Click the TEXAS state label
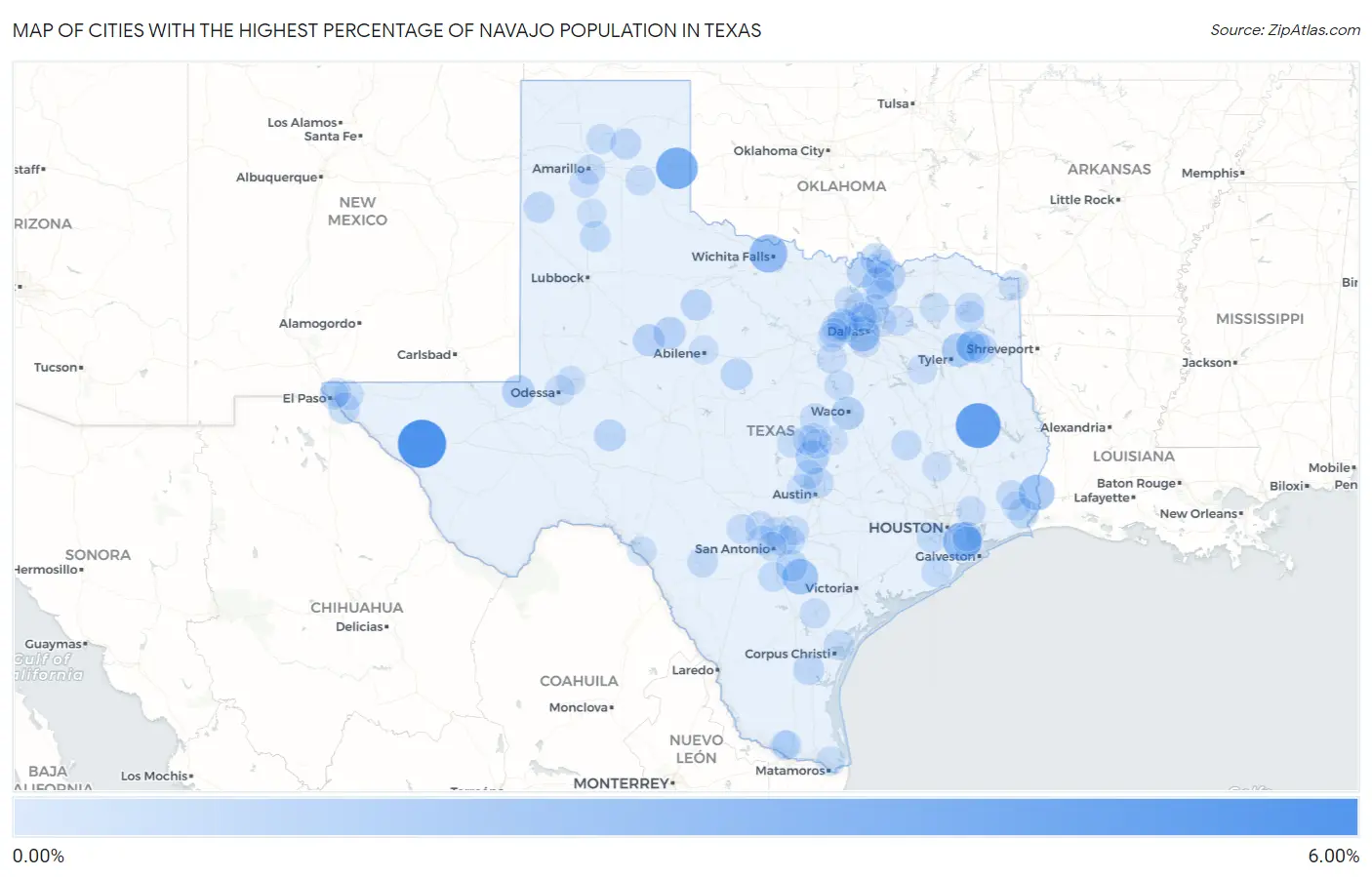The width and height of the screenshot is (1372, 877). (x=770, y=431)
